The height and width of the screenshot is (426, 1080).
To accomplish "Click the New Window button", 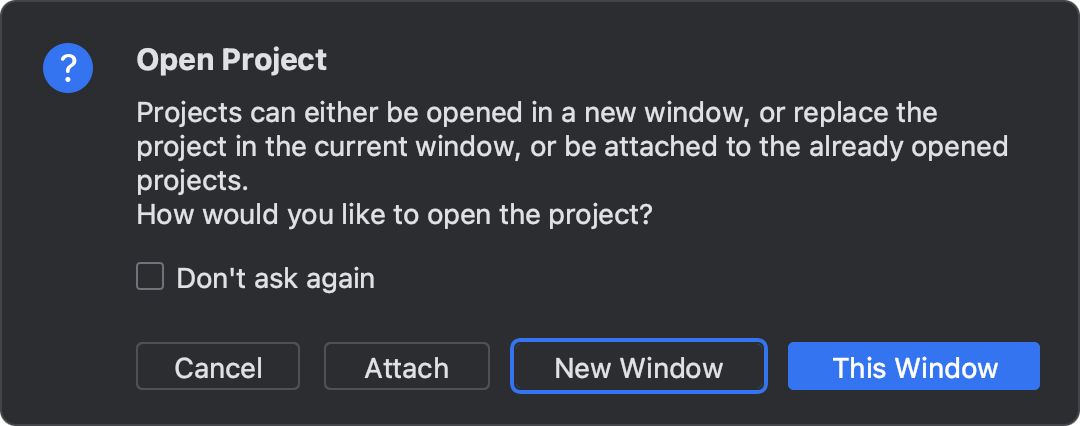I will (638, 367).
